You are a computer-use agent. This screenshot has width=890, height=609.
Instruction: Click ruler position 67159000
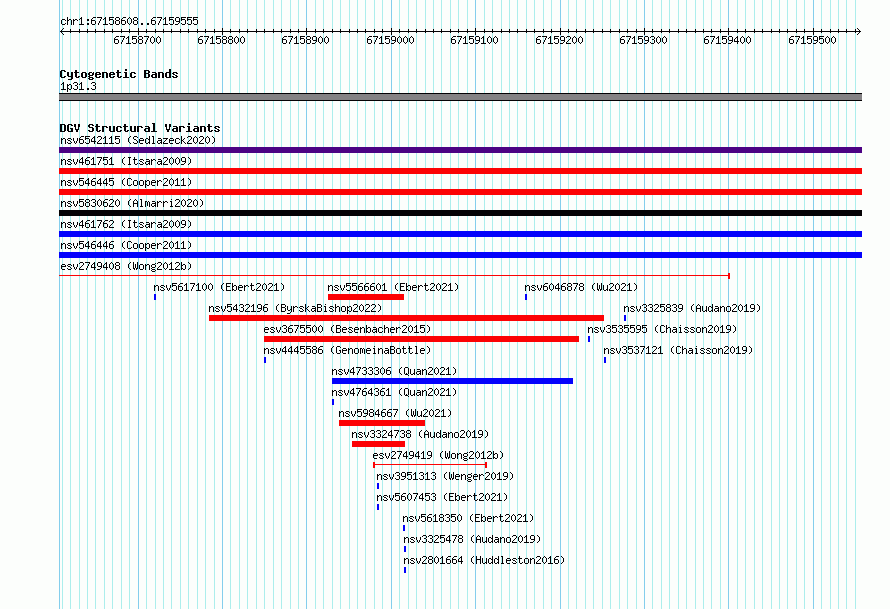click(391, 40)
